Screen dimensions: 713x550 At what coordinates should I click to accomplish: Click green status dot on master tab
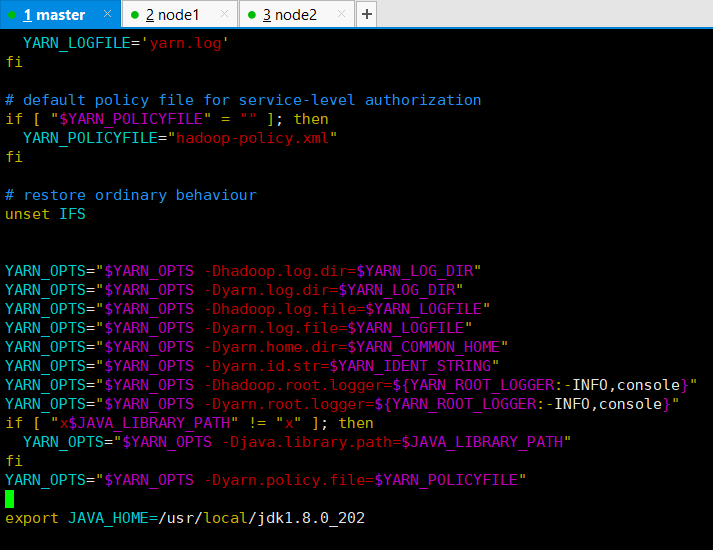(12, 15)
